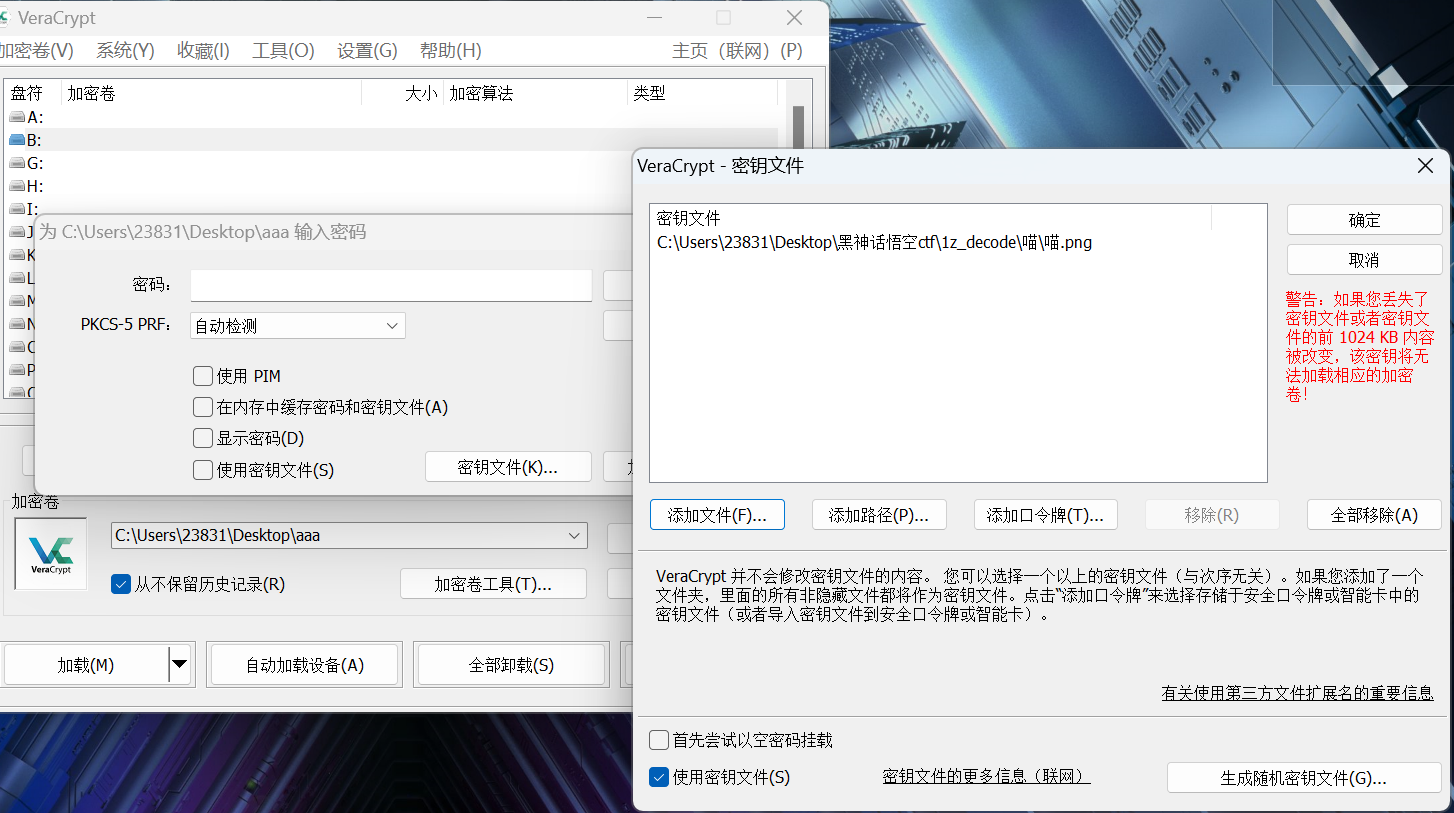Uncheck Never save history (R)
This screenshot has height=813, width=1454.
(121, 584)
